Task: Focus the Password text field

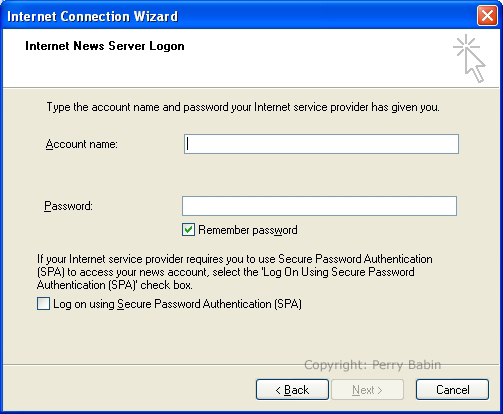Action: pos(319,206)
